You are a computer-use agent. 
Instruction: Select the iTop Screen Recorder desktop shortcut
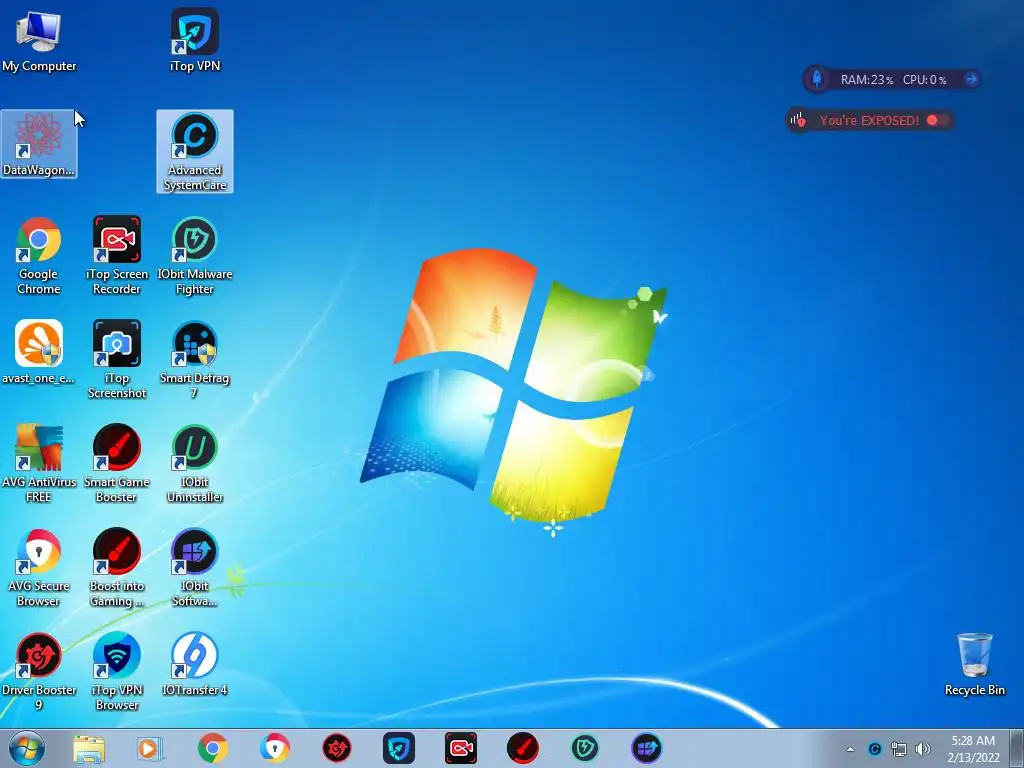[x=117, y=256]
